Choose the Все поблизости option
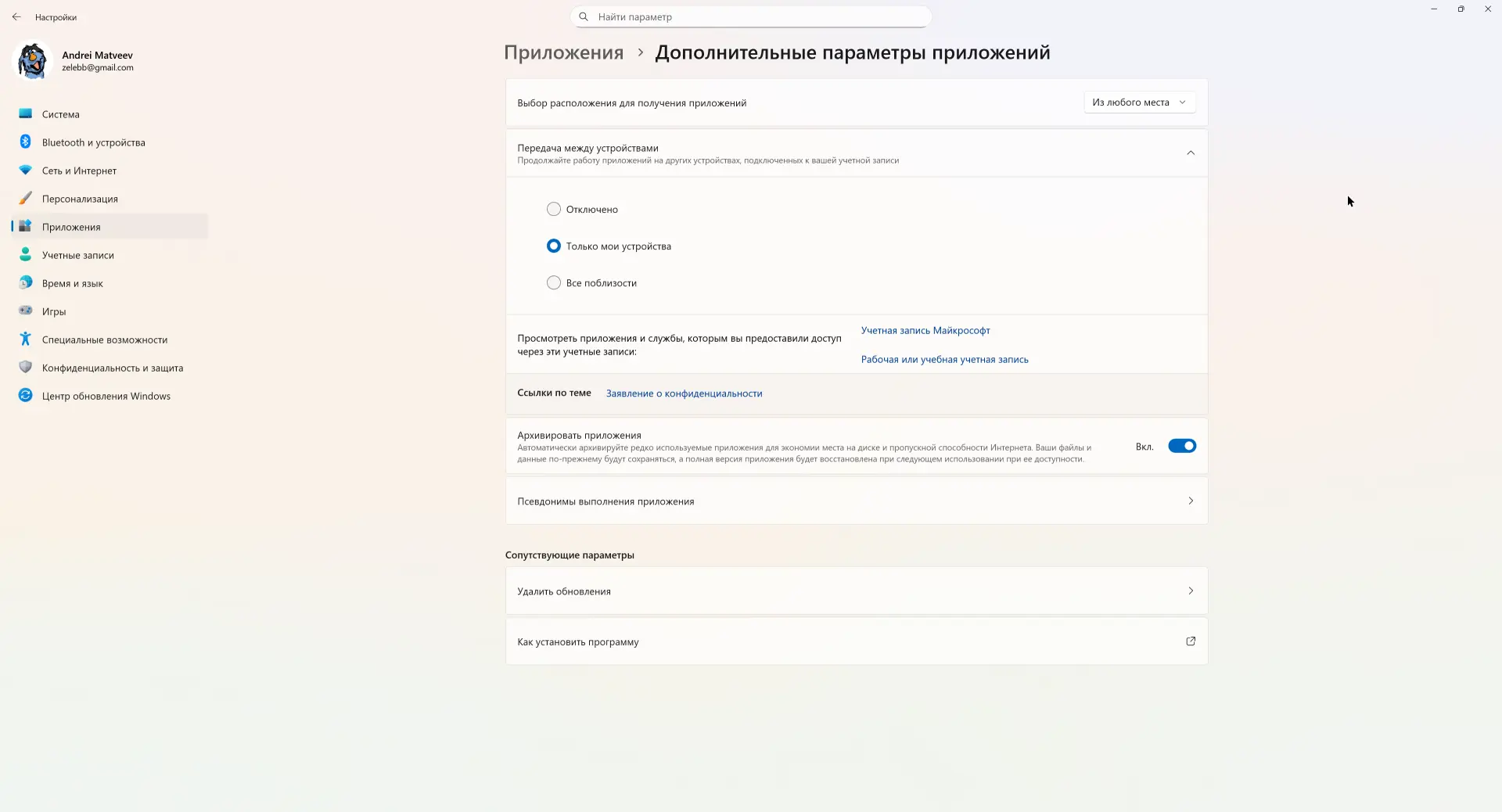Viewport: 1502px width, 812px height. click(554, 283)
